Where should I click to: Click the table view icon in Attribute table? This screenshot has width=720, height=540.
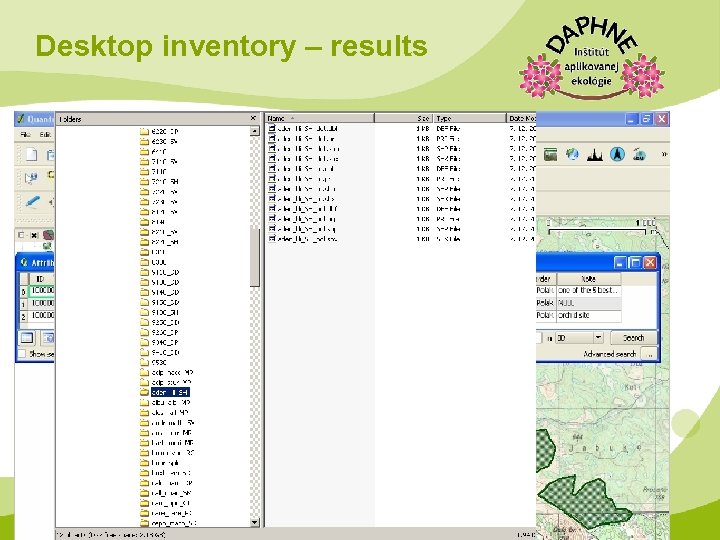click(x=27, y=338)
